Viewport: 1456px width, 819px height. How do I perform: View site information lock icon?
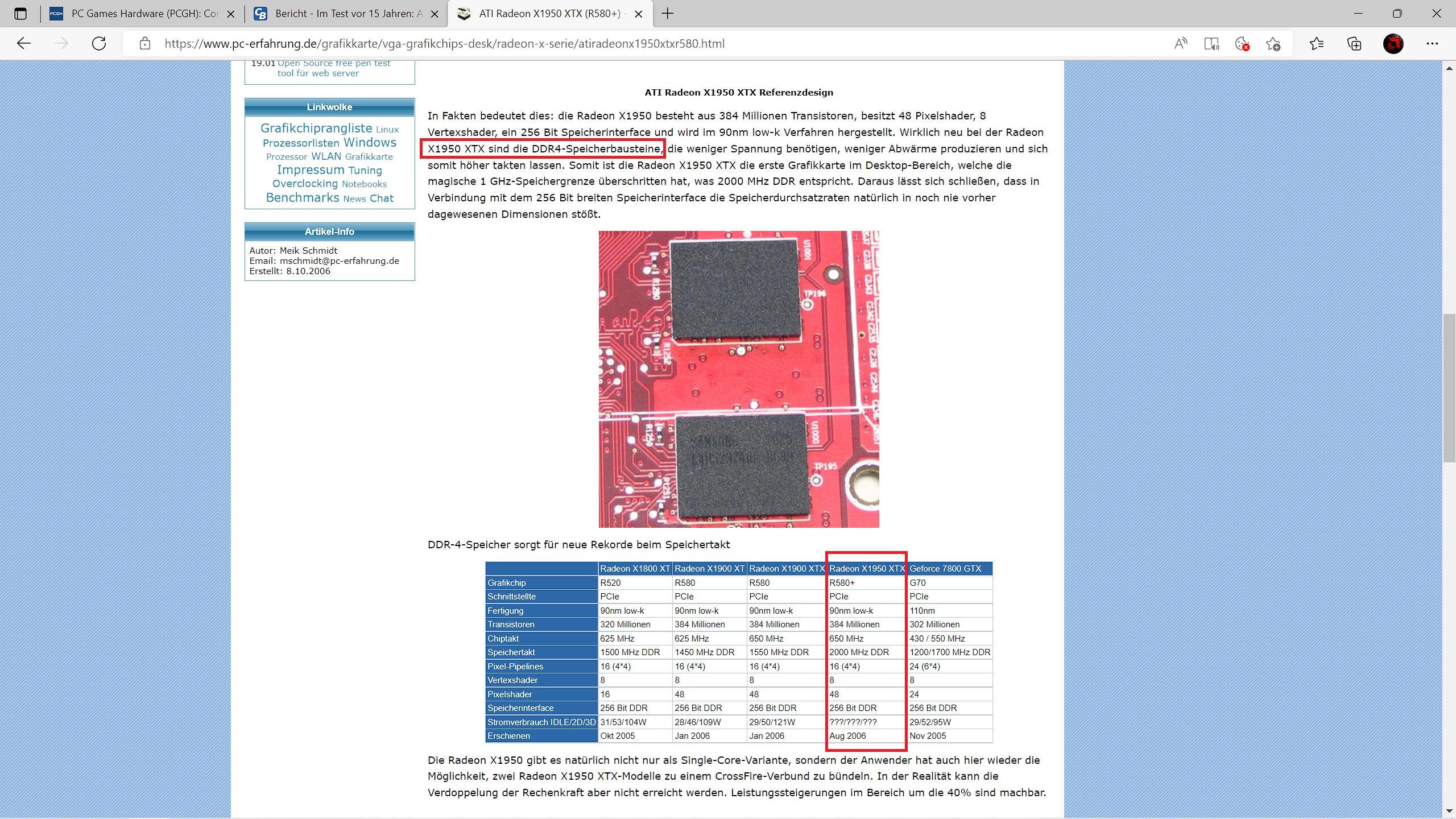point(145,44)
